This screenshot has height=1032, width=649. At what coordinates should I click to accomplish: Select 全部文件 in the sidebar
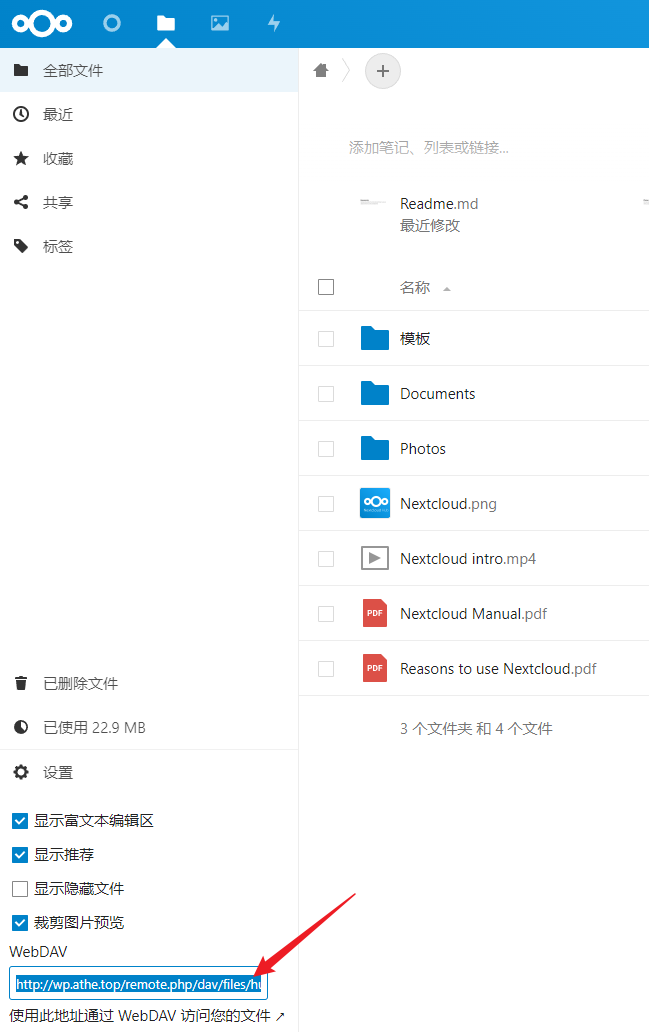(x=149, y=70)
